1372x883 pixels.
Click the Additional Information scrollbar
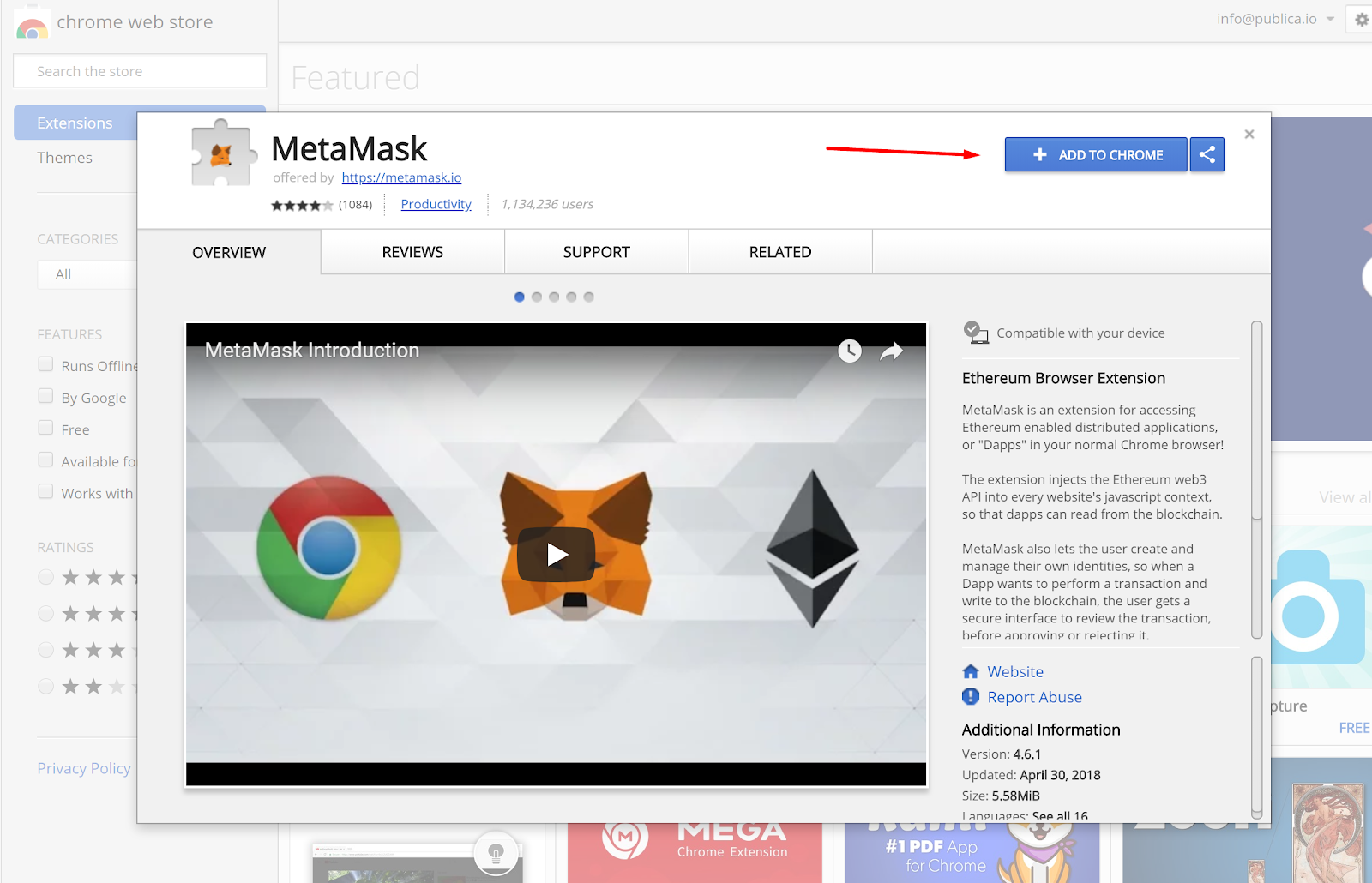[1257, 737]
